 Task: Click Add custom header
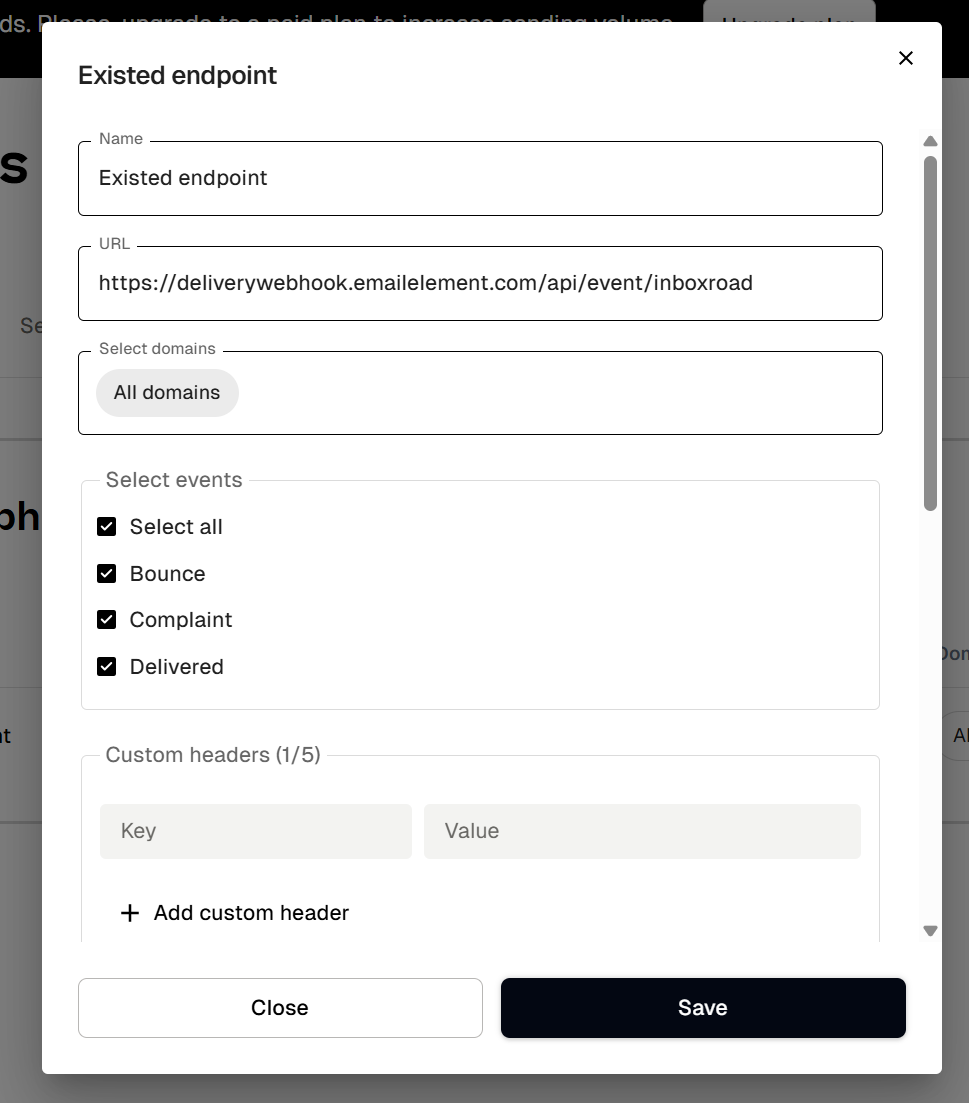[x=251, y=913]
